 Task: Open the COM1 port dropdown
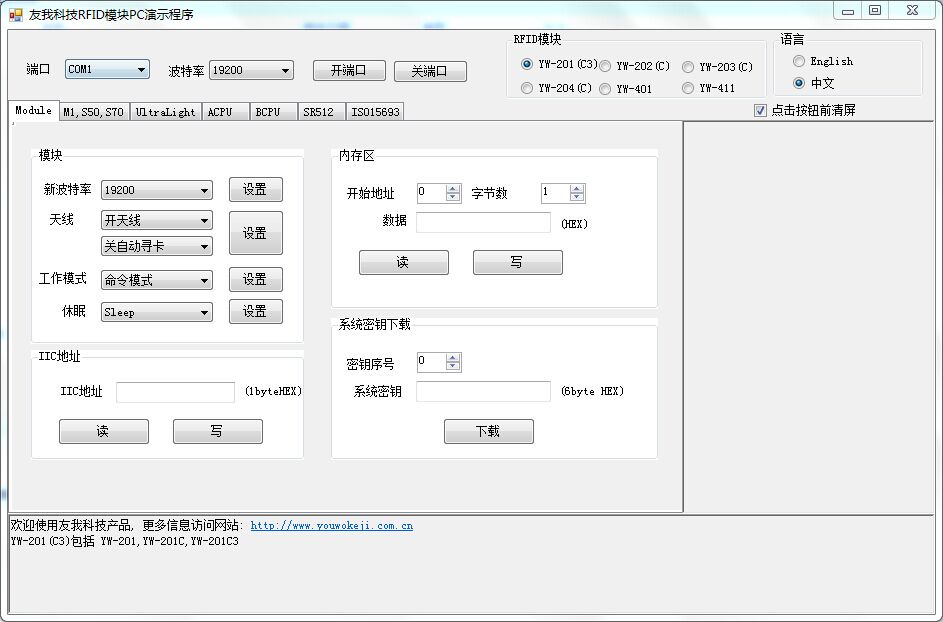pyautogui.click(x=107, y=70)
